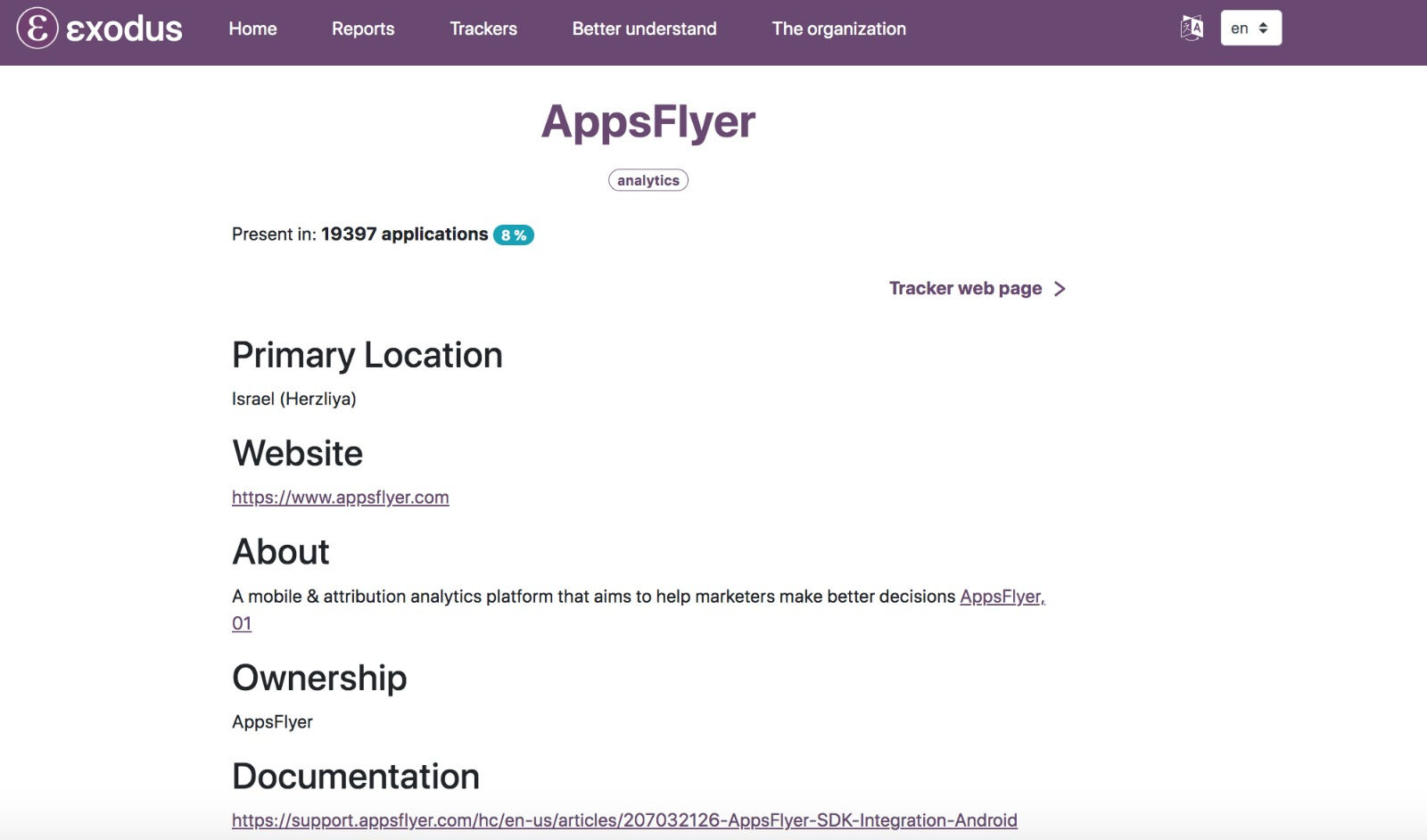
Task: Click the Exodus circular logo icon
Action: (x=37, y=29)
